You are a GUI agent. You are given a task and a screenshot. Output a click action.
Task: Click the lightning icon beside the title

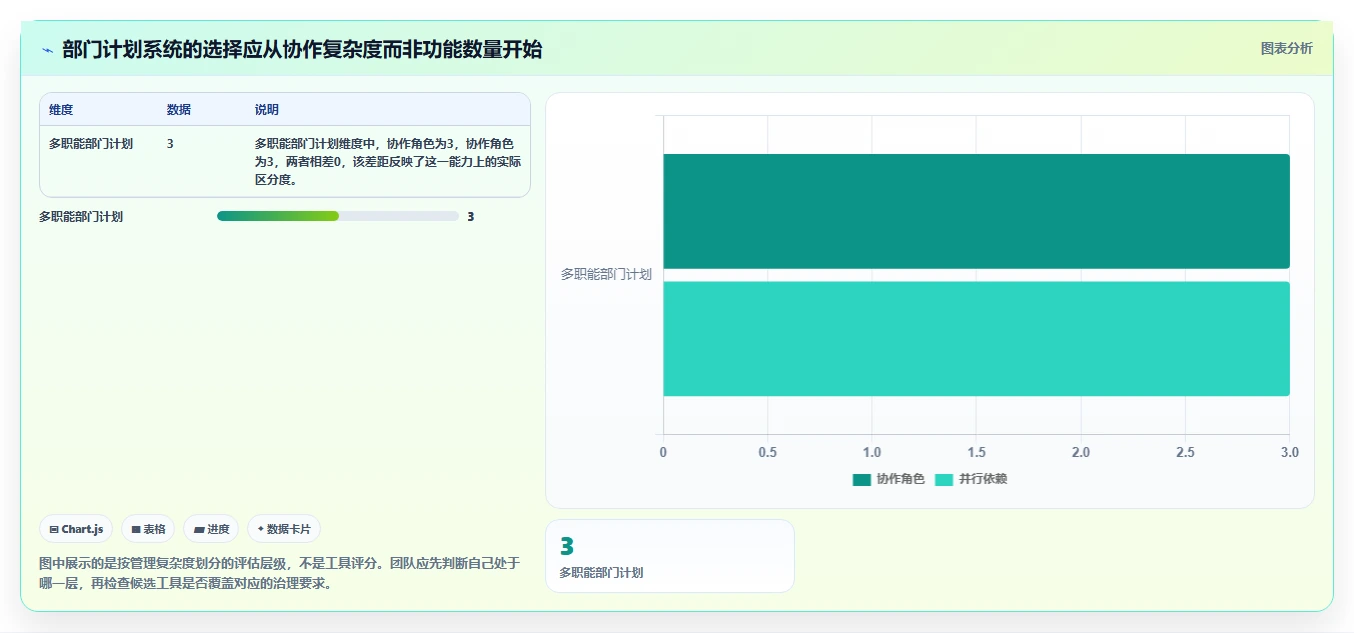click(x=47, y=50)
